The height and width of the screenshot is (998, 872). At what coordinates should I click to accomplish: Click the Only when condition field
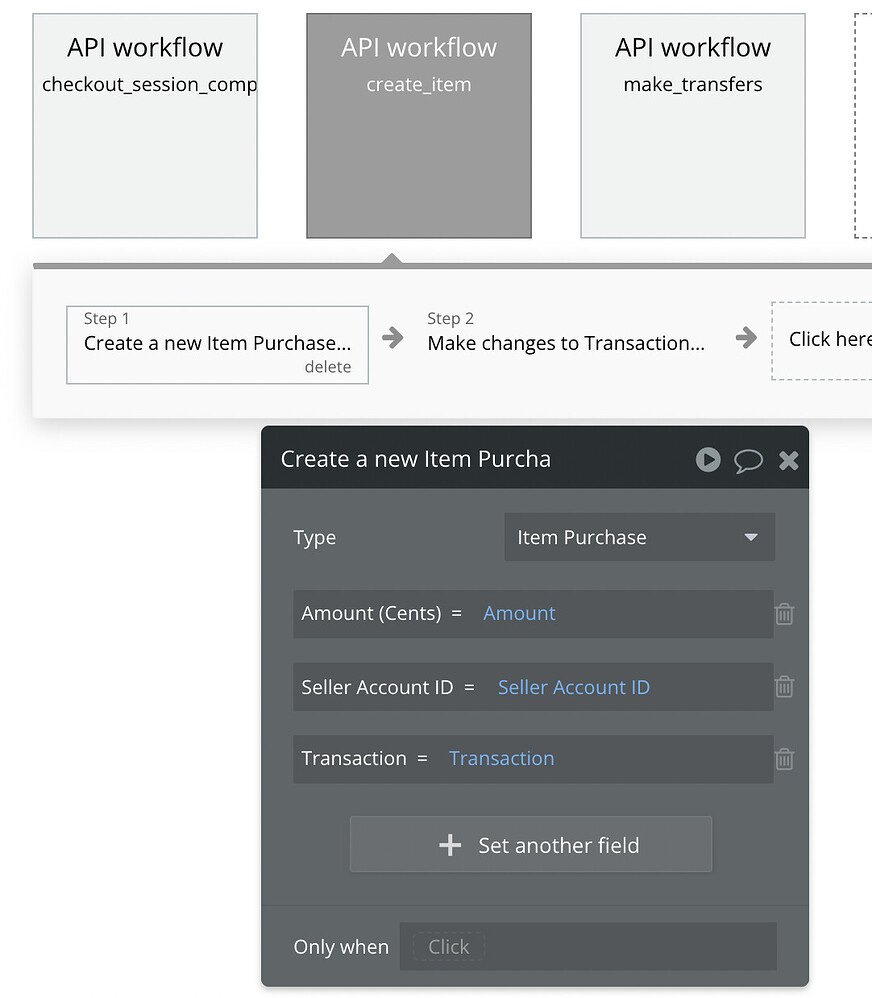click(x=588, y=946)
